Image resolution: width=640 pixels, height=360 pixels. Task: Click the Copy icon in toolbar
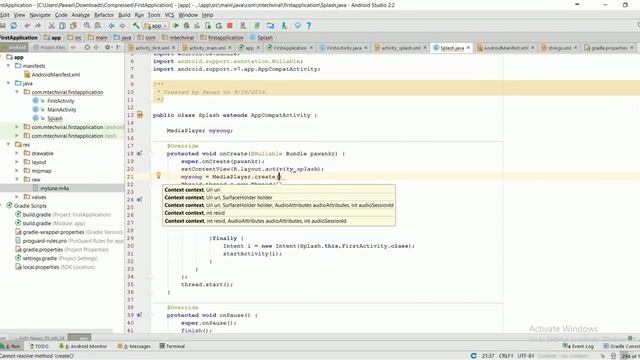pyautogui.click(x=62, y=26)
